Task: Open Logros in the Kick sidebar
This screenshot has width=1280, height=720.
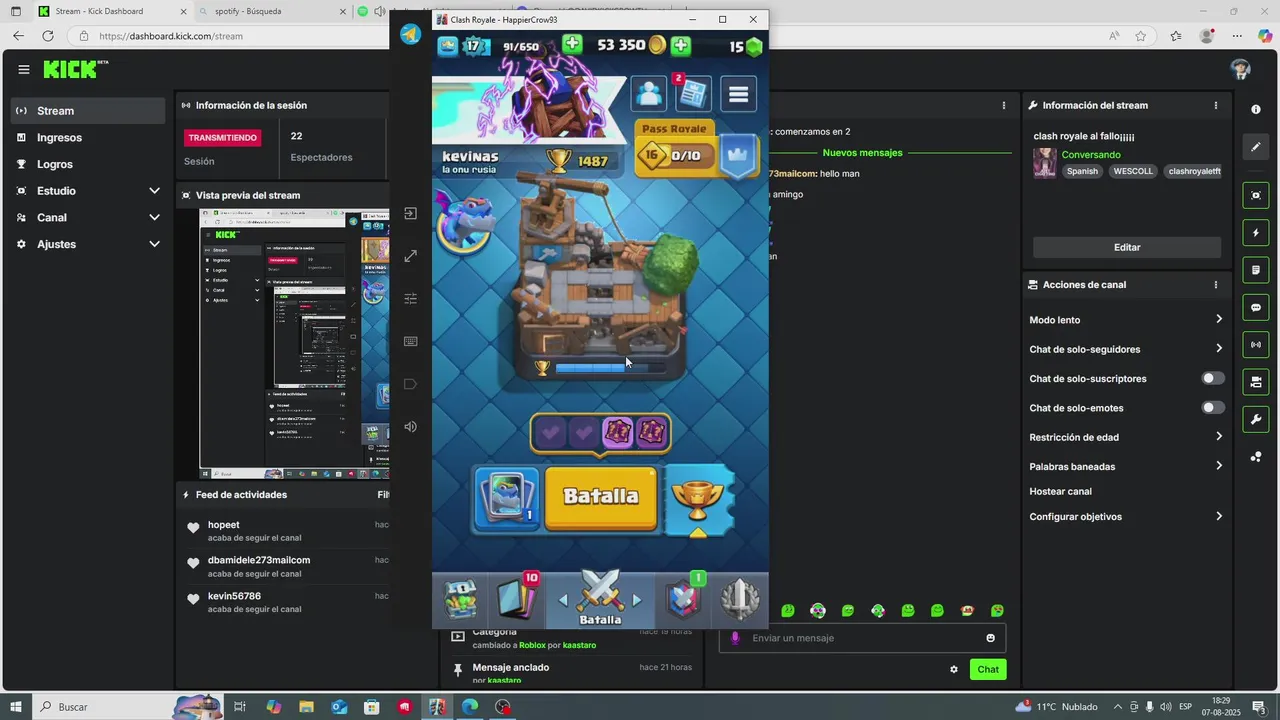Action: point(88,164)
